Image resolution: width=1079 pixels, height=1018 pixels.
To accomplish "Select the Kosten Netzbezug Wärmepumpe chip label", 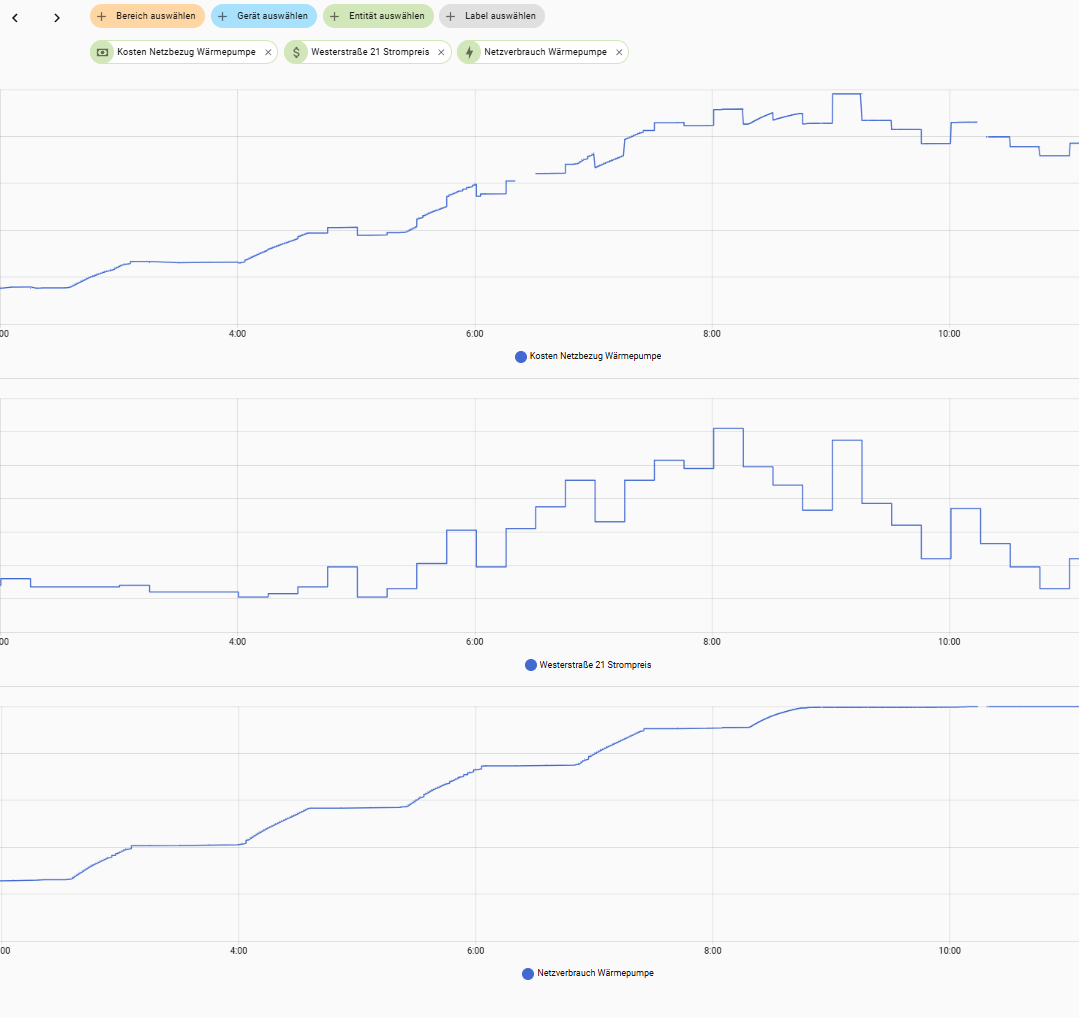I will pyautogui.click(x=186, y=52).
